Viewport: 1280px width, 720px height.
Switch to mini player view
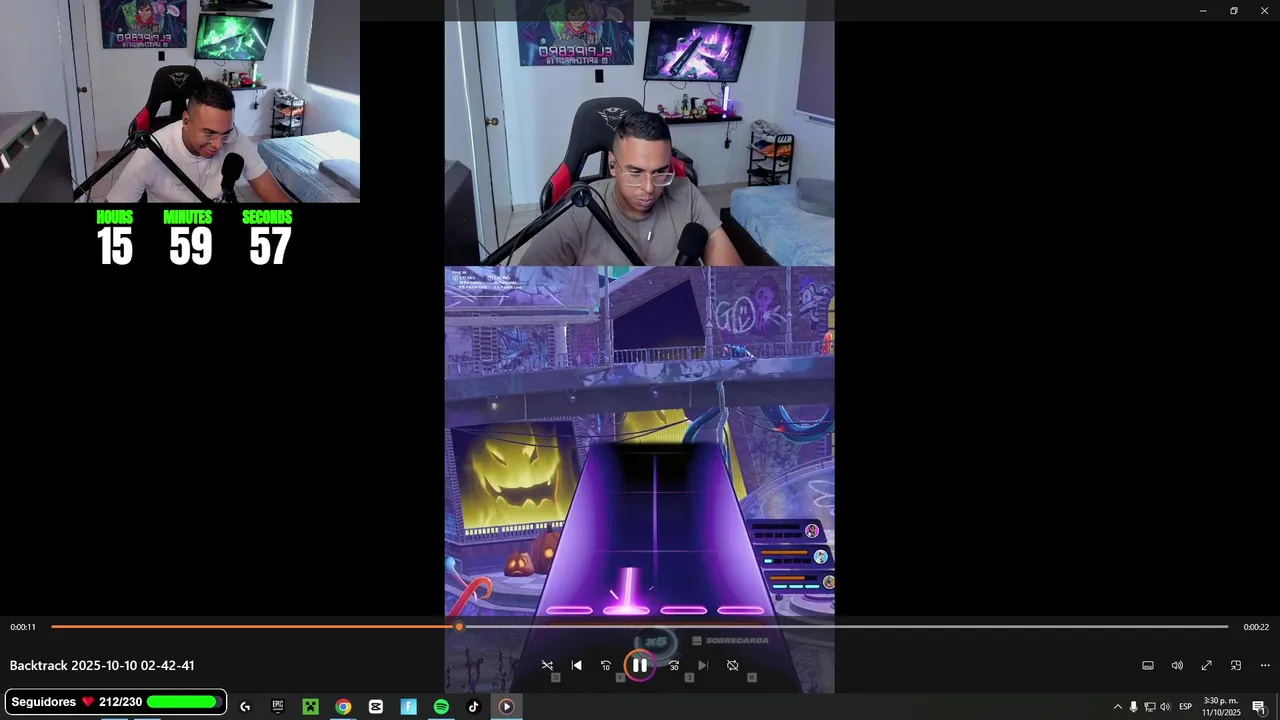[x=1236, y=666]
